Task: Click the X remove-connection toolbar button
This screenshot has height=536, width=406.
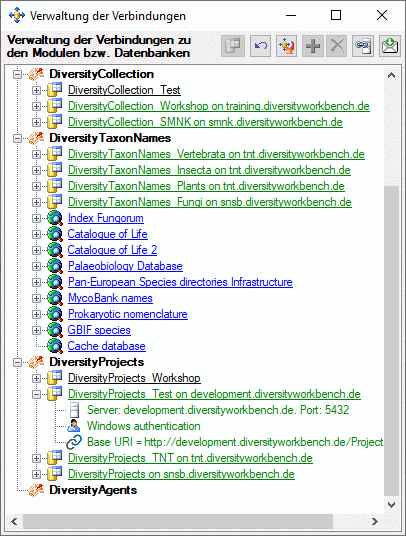Action: [x=337, y=45]
